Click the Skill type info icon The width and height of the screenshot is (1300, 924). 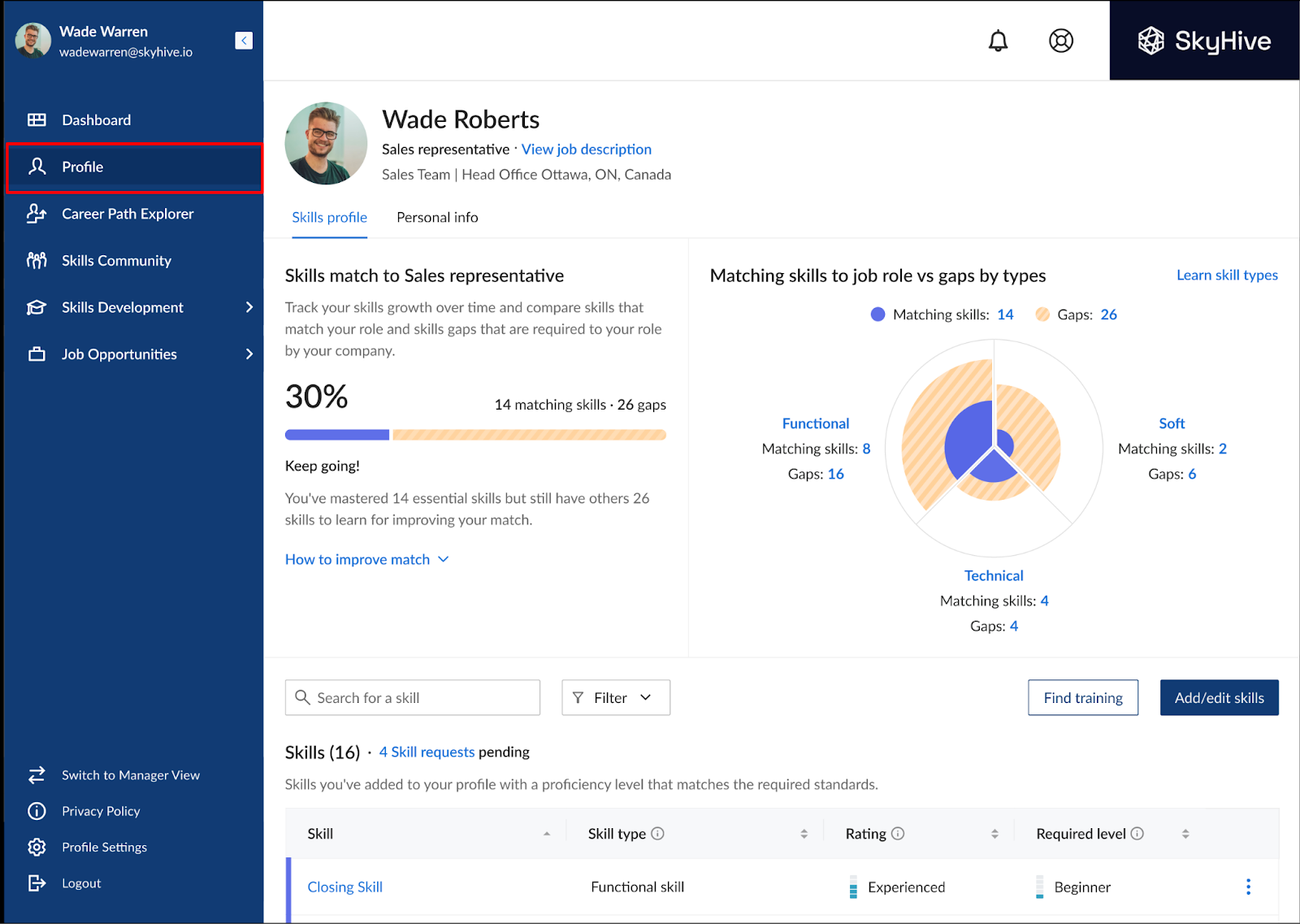tap(658, 834)
